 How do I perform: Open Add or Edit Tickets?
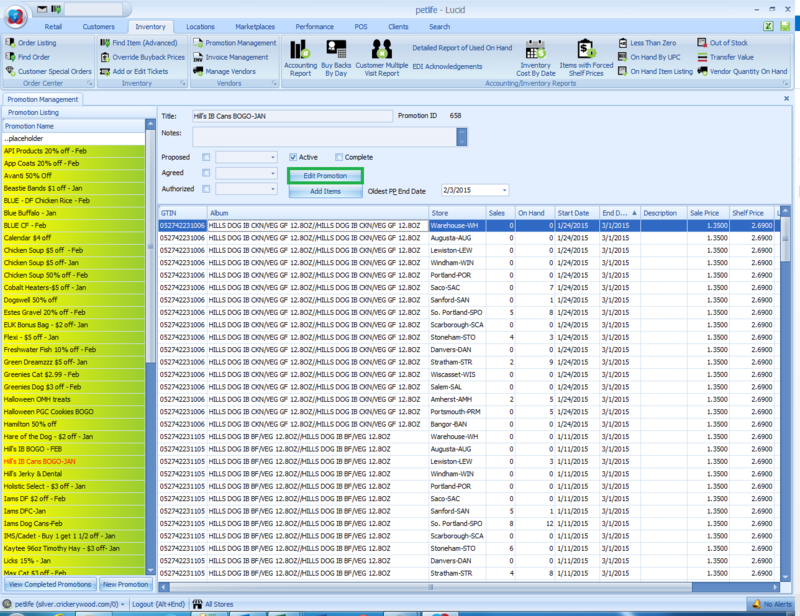tap(134, 71)
